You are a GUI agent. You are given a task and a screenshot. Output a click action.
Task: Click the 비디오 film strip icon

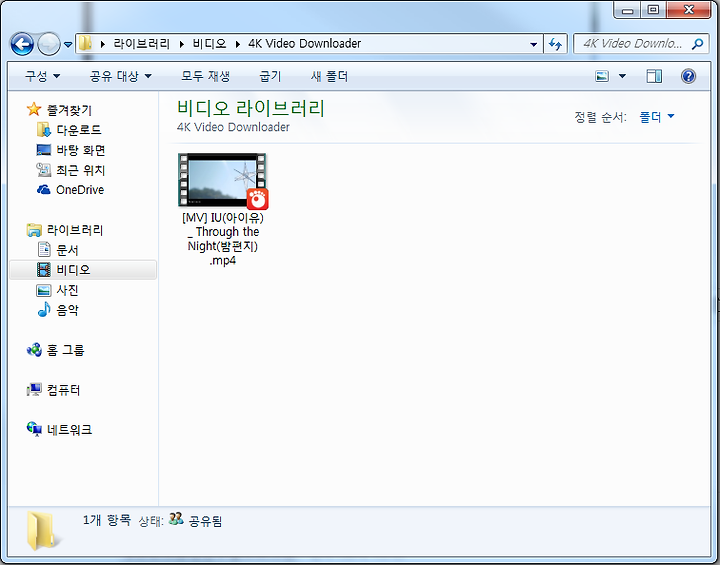(44, 270)
